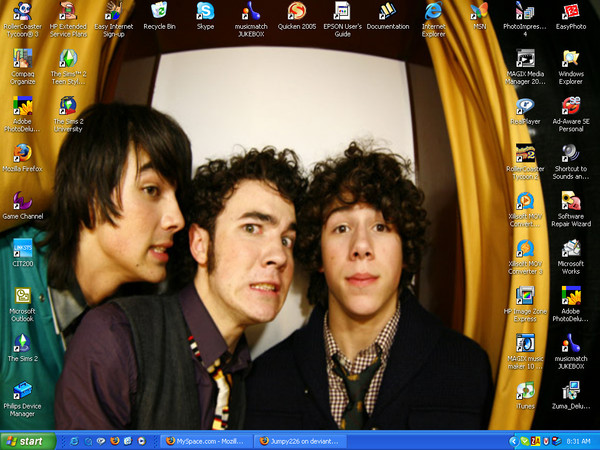Launch Internet Explorer from Quick Launch

tap(74, 441)
